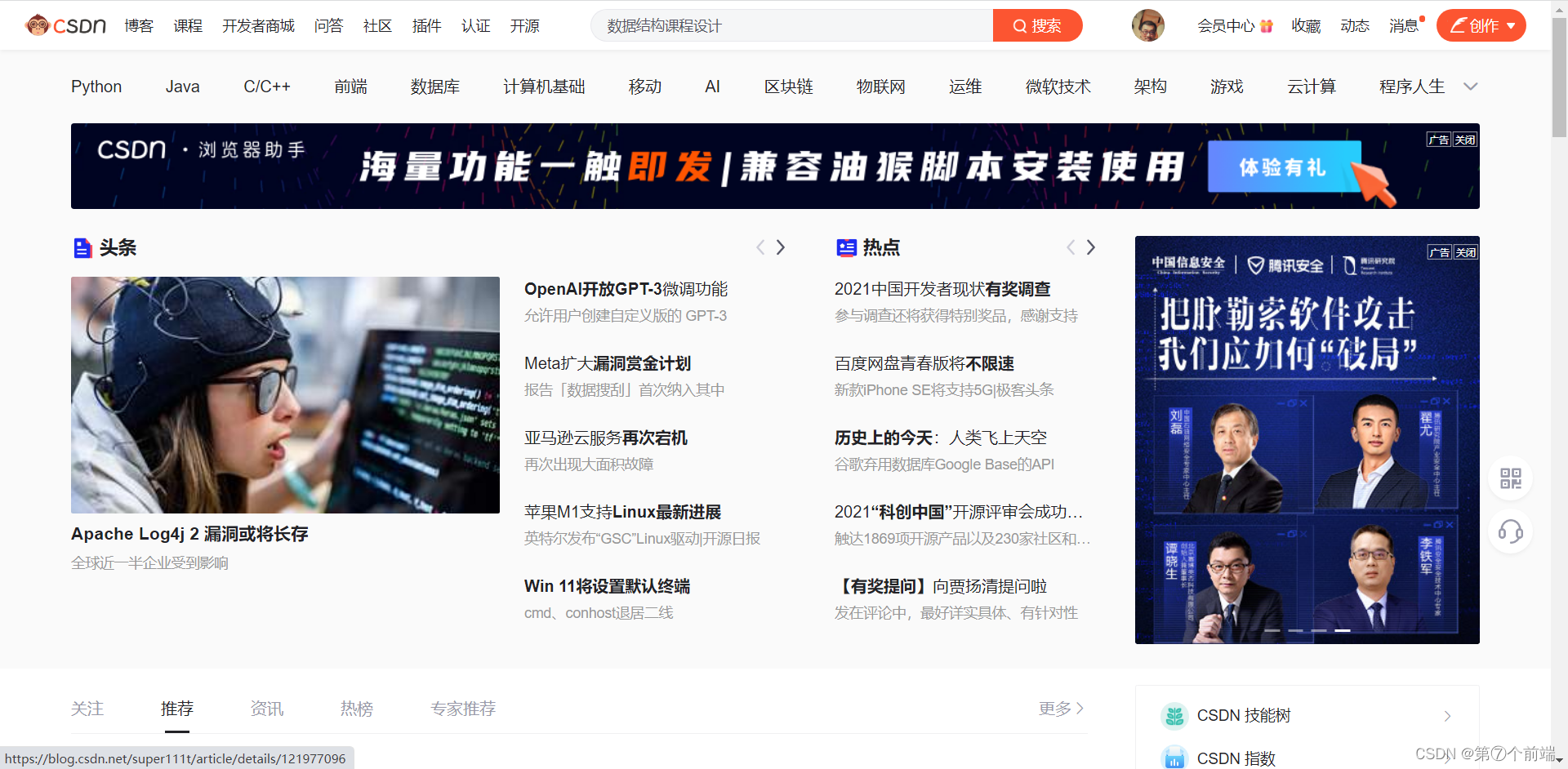Open article 百度网盘青春版将不限速
1568x769 pixels.
tap(924, 363)
